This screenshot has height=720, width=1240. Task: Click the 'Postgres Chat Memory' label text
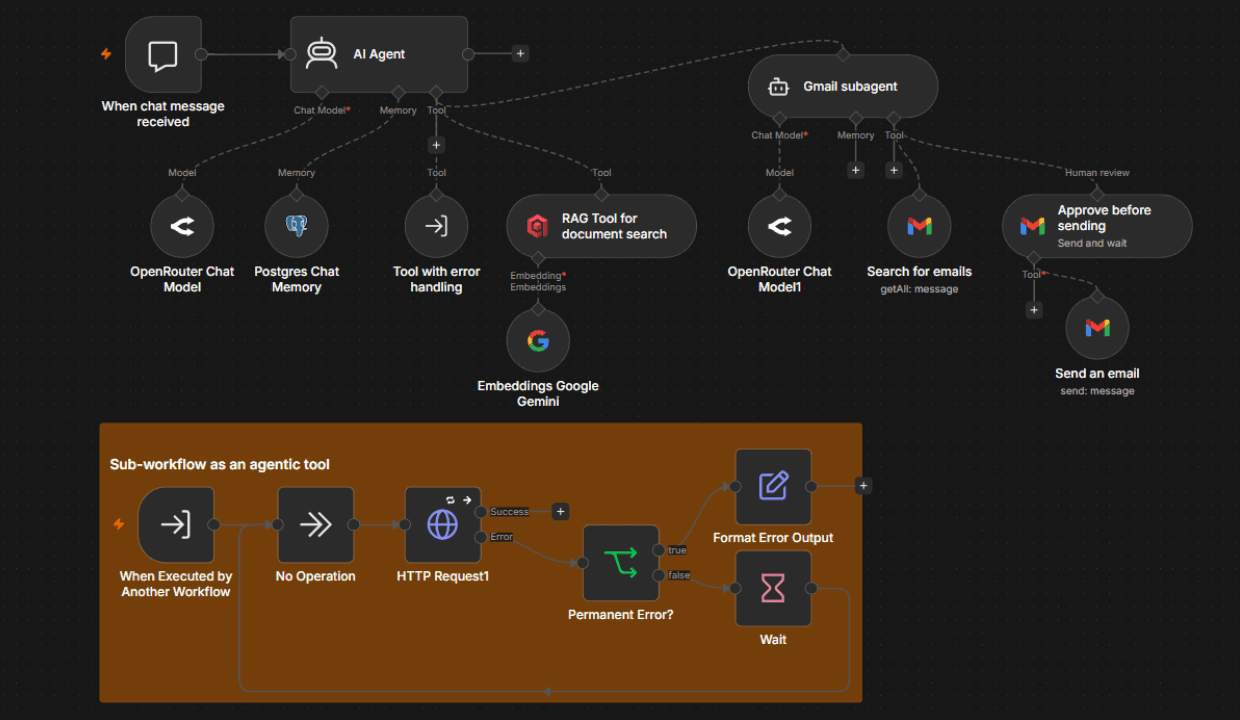point(296,279)
